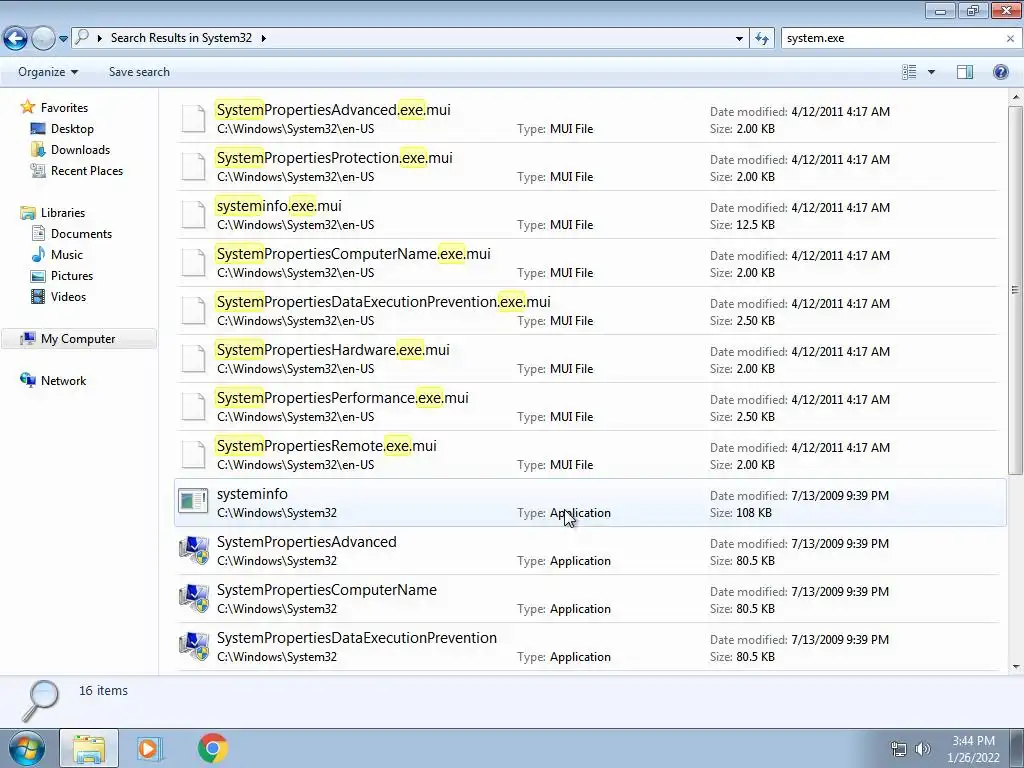Select Favorites in the navigation pane
Viewport: 1024px width, 768px height.
click(64, 108)
